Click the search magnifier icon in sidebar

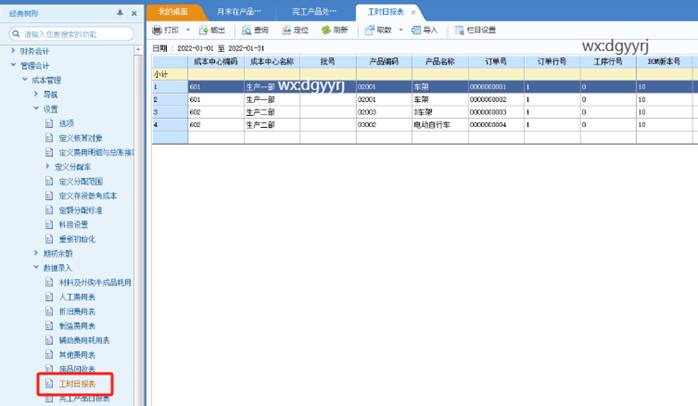point(16,34)
